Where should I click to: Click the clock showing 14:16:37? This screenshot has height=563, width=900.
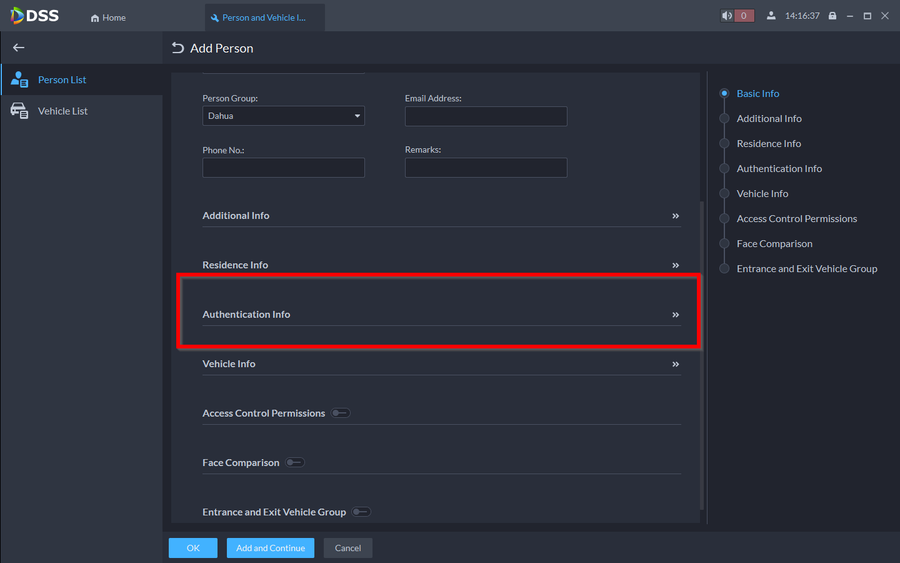(x=802, y=16)
